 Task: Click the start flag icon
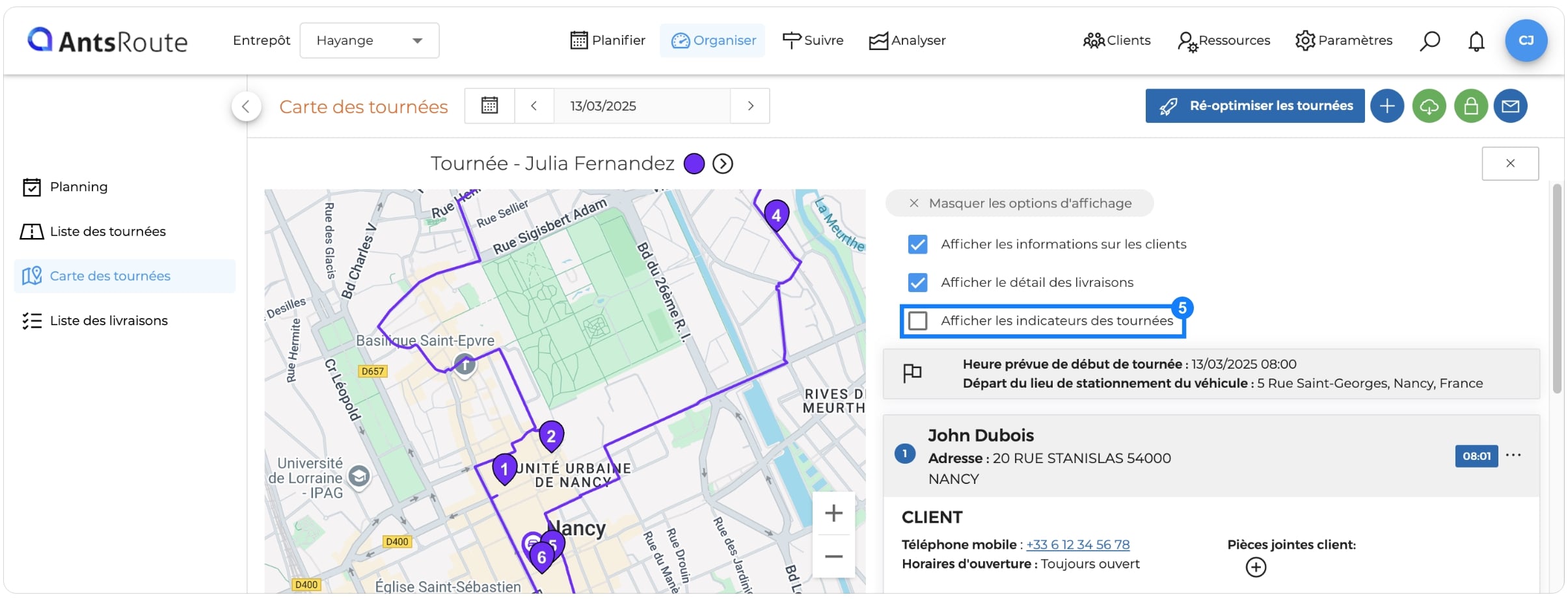(x=912, y=373)
